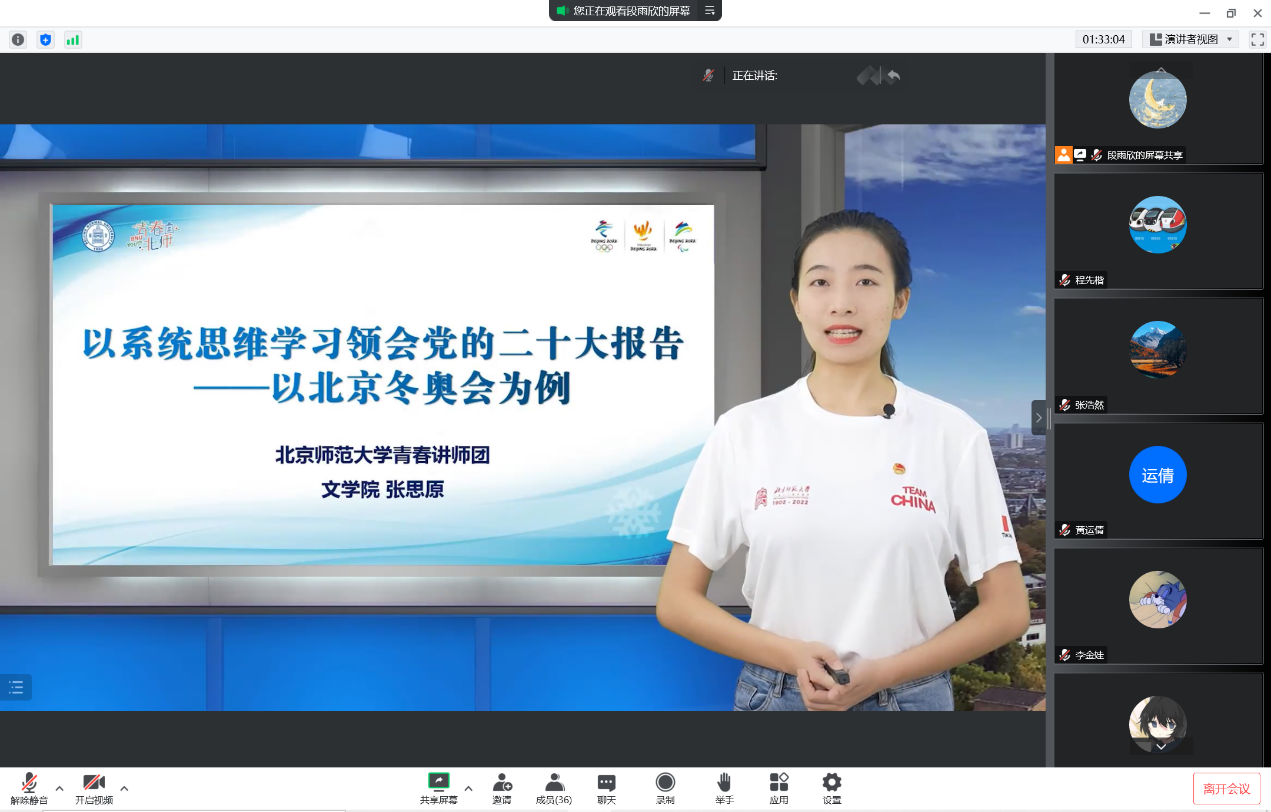Enter fullscreen mode

(x=1257, y=39)
